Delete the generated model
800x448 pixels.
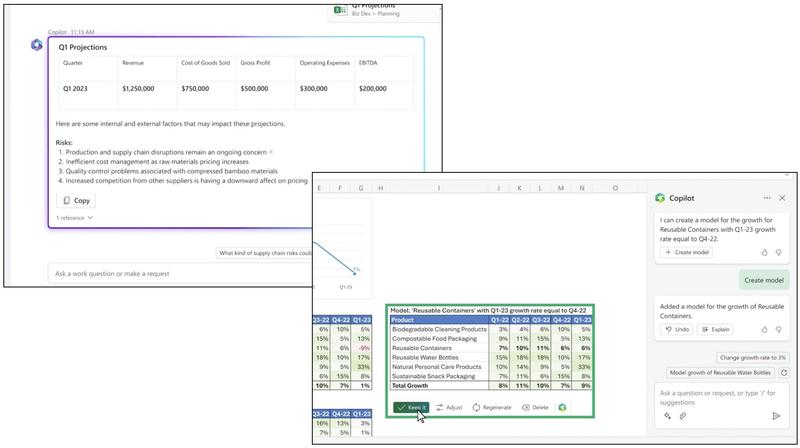tap(535, 407)
